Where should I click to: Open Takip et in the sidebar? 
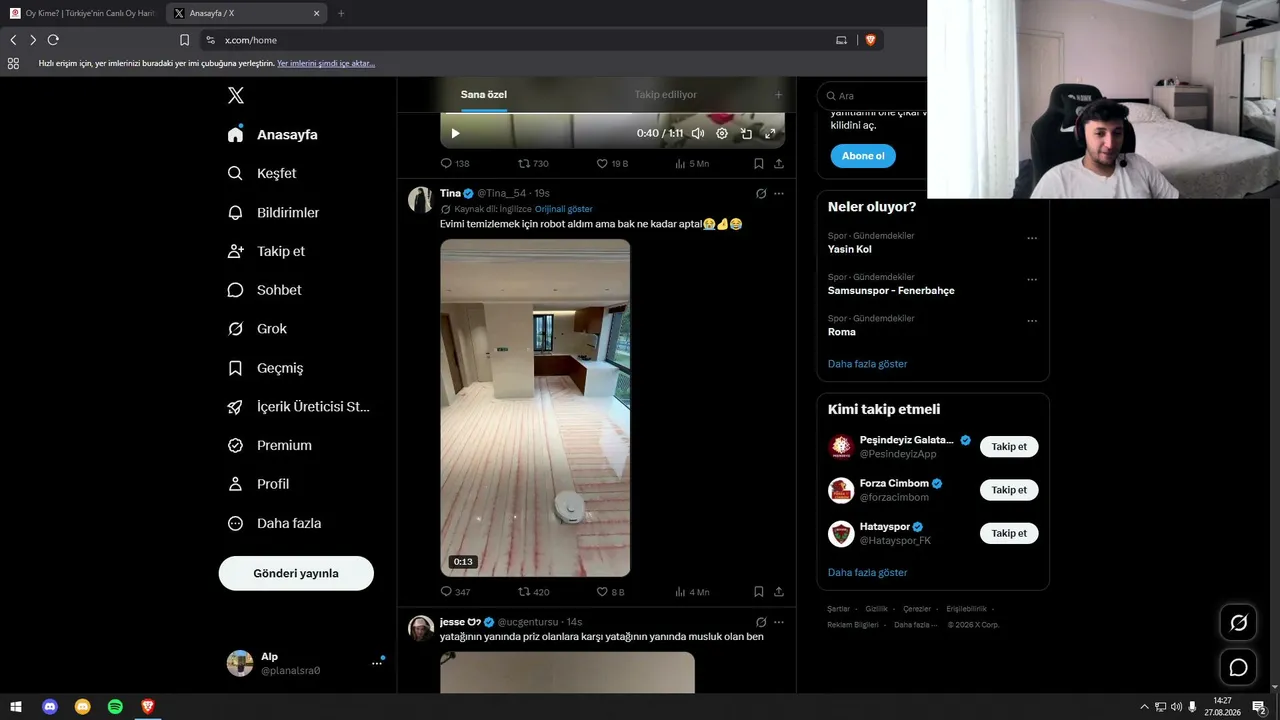coord(266,251)
